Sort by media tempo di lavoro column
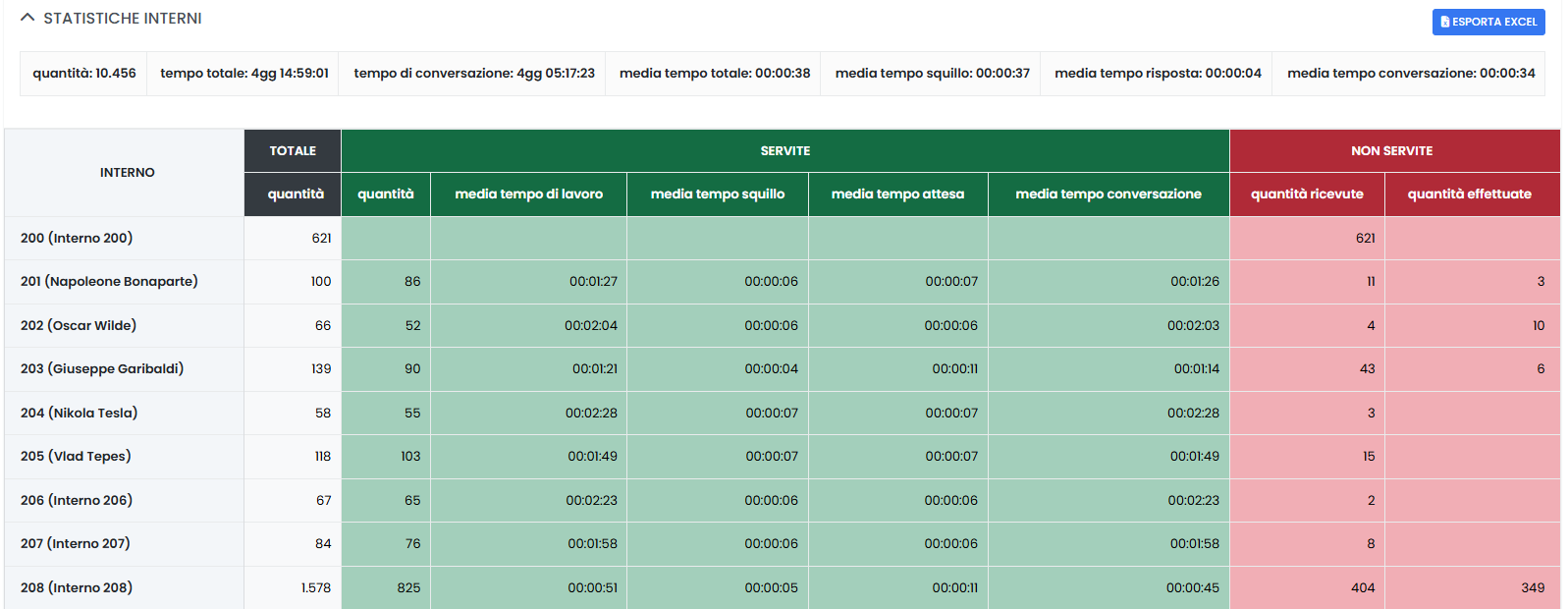Viewport: 1568px width, 609px height. pos(528,194)
